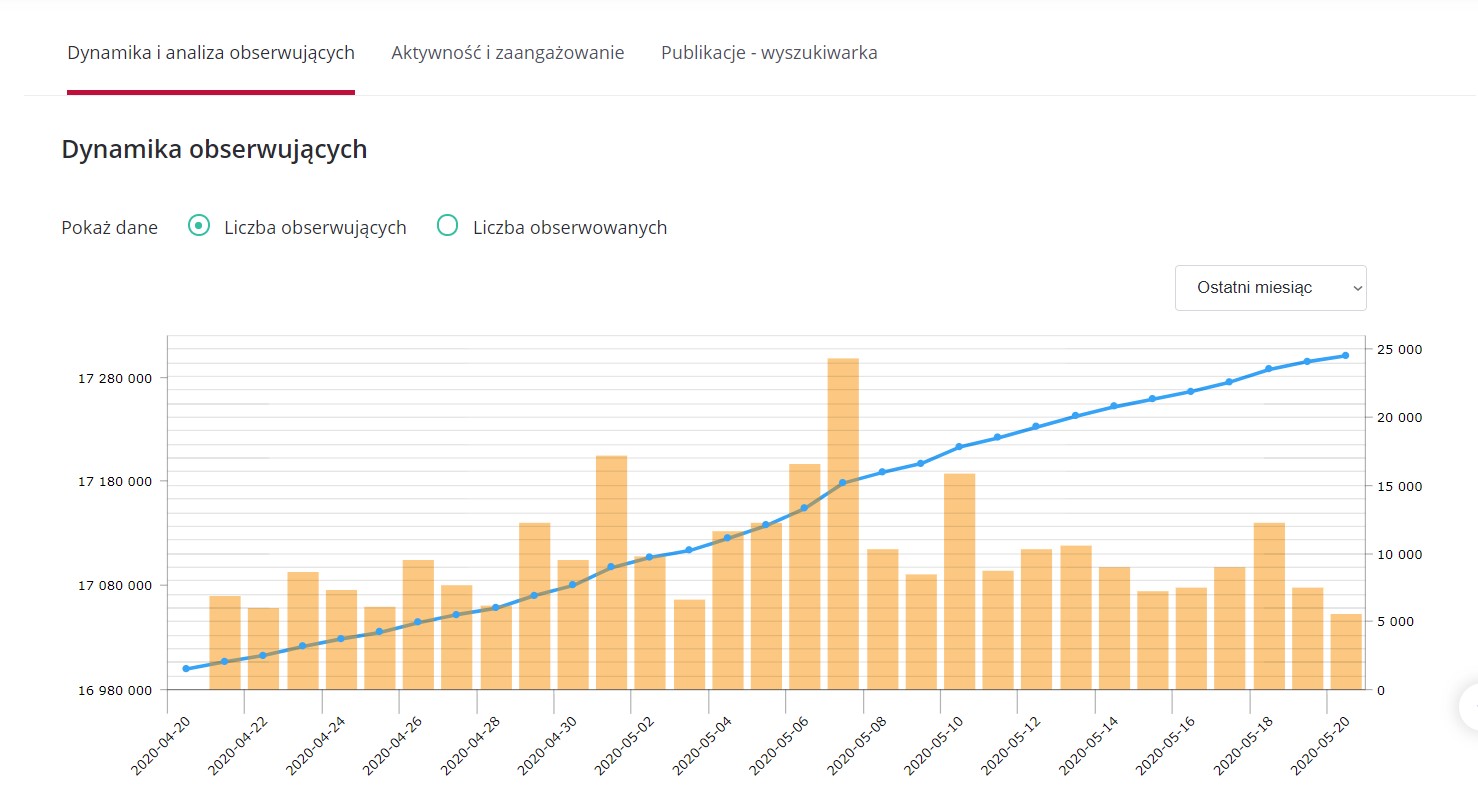The width and height of the screenshot is (1478, 803).
Task: Go to Publikacje - wyszukiwarka tab
Action: tap(769, 53)
